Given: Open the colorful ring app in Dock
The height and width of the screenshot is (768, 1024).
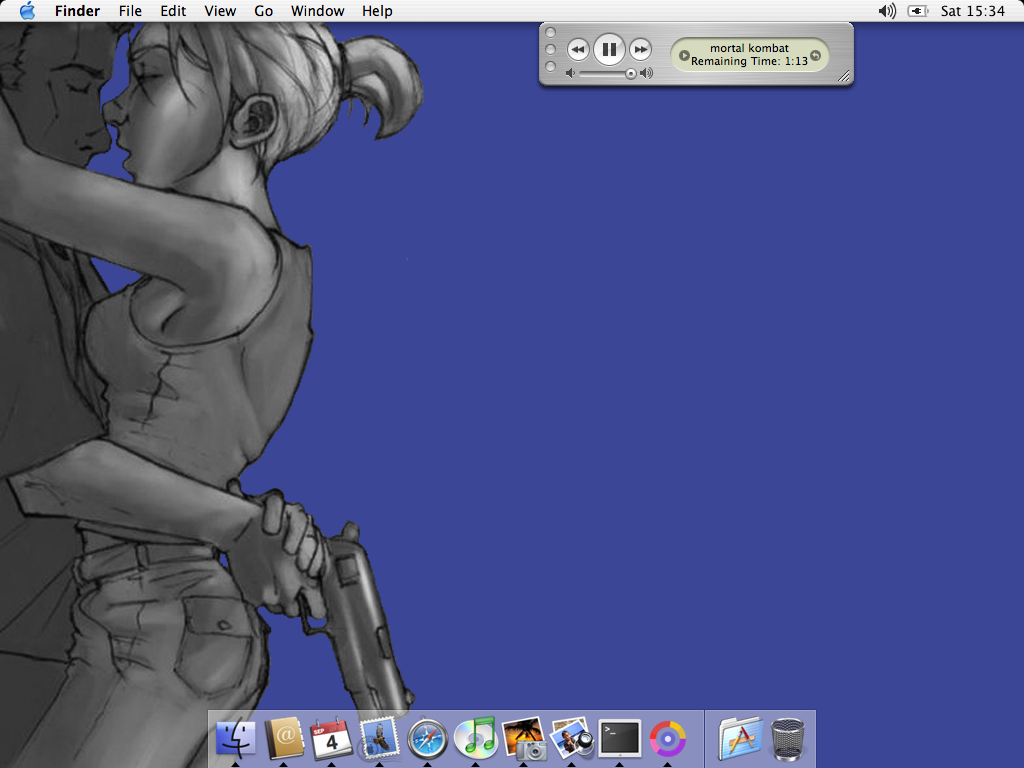Looking at the screenshot, I should point(667,739).
